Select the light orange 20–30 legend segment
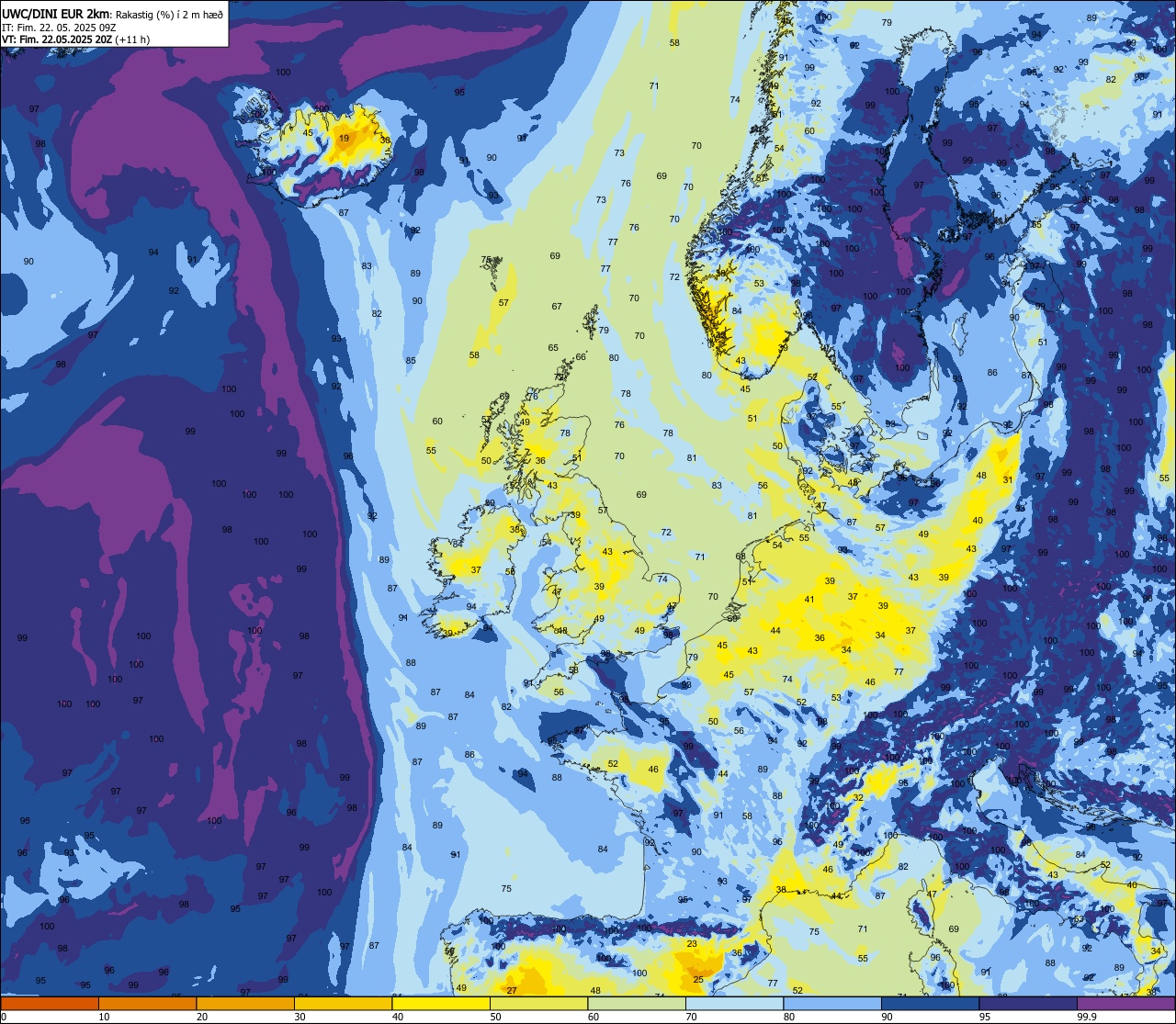Image resolution: width=1176 pixels, height=1024 pixels. (245, 1003)
